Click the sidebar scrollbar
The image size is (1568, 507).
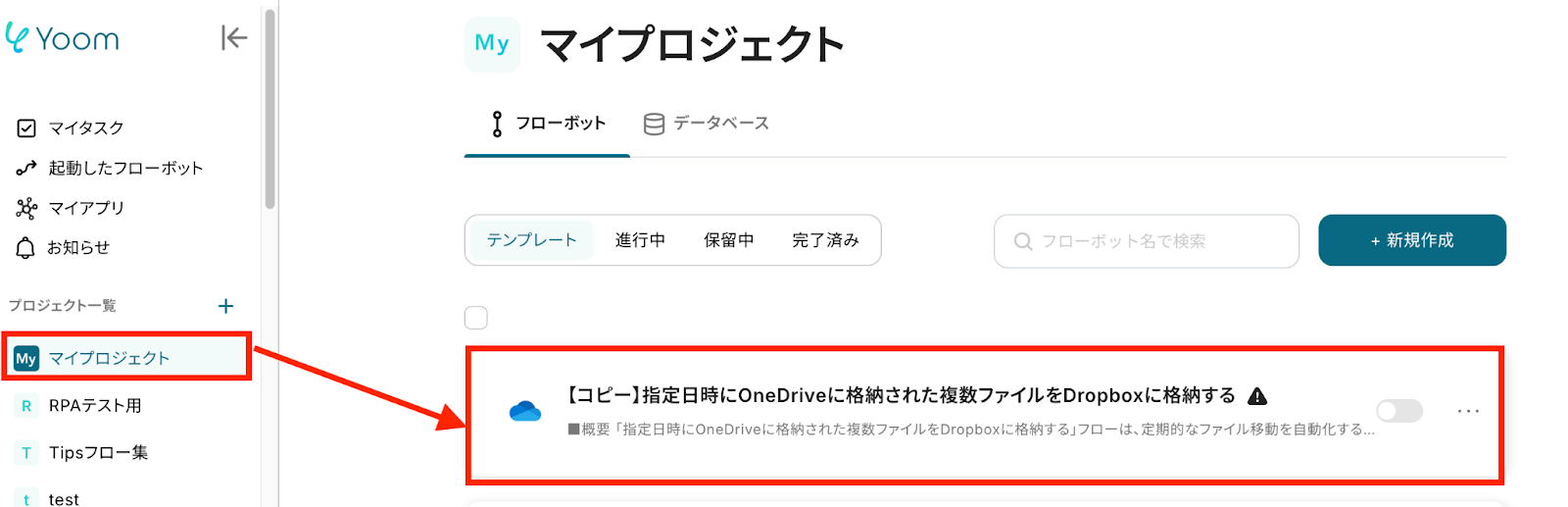pyautogui.click(x=269, y=108)
